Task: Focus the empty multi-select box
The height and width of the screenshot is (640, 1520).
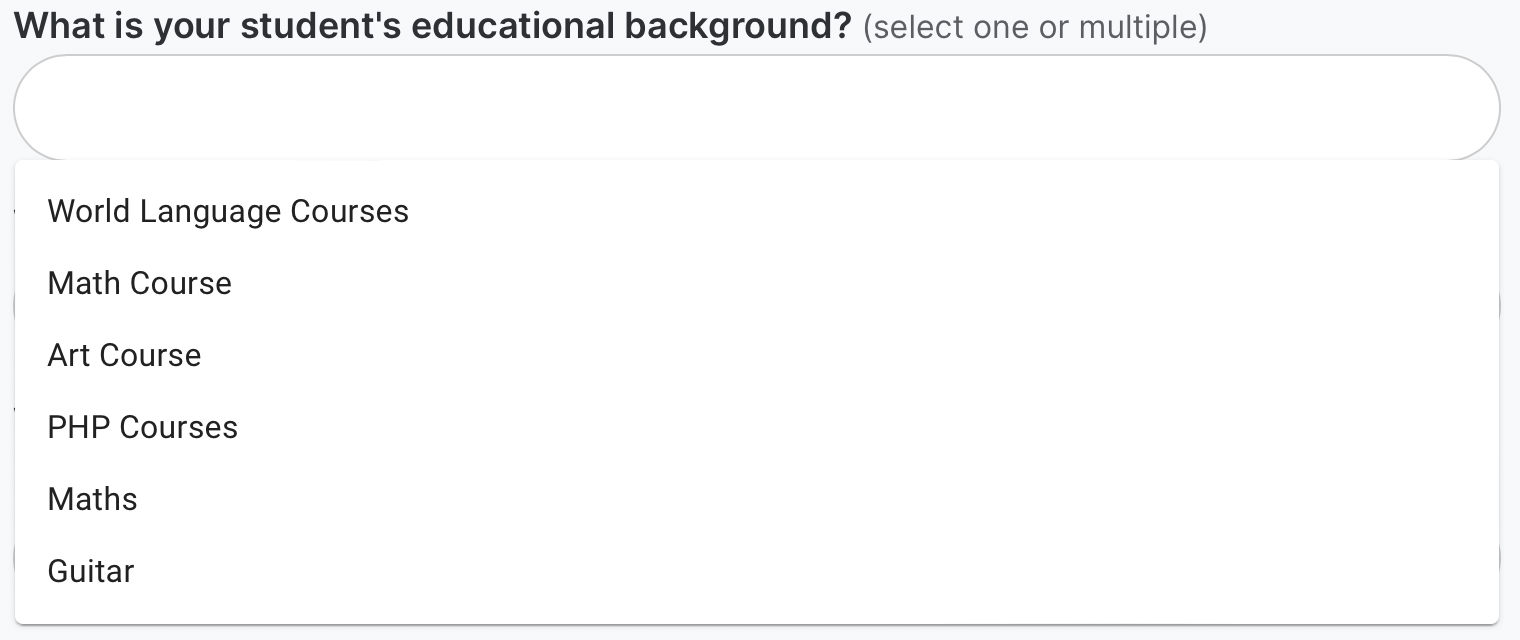Action: tap(756, 108)
